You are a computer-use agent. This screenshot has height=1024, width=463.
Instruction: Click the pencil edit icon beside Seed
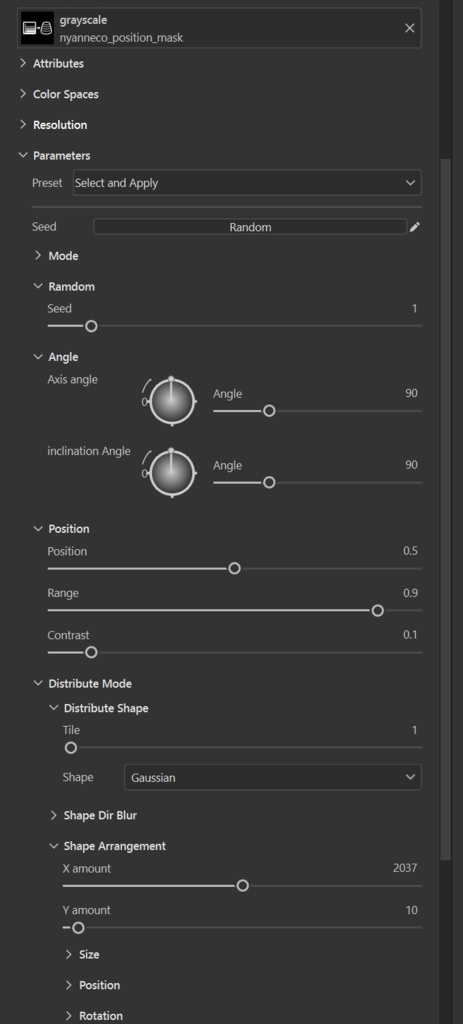click(415, 227)
